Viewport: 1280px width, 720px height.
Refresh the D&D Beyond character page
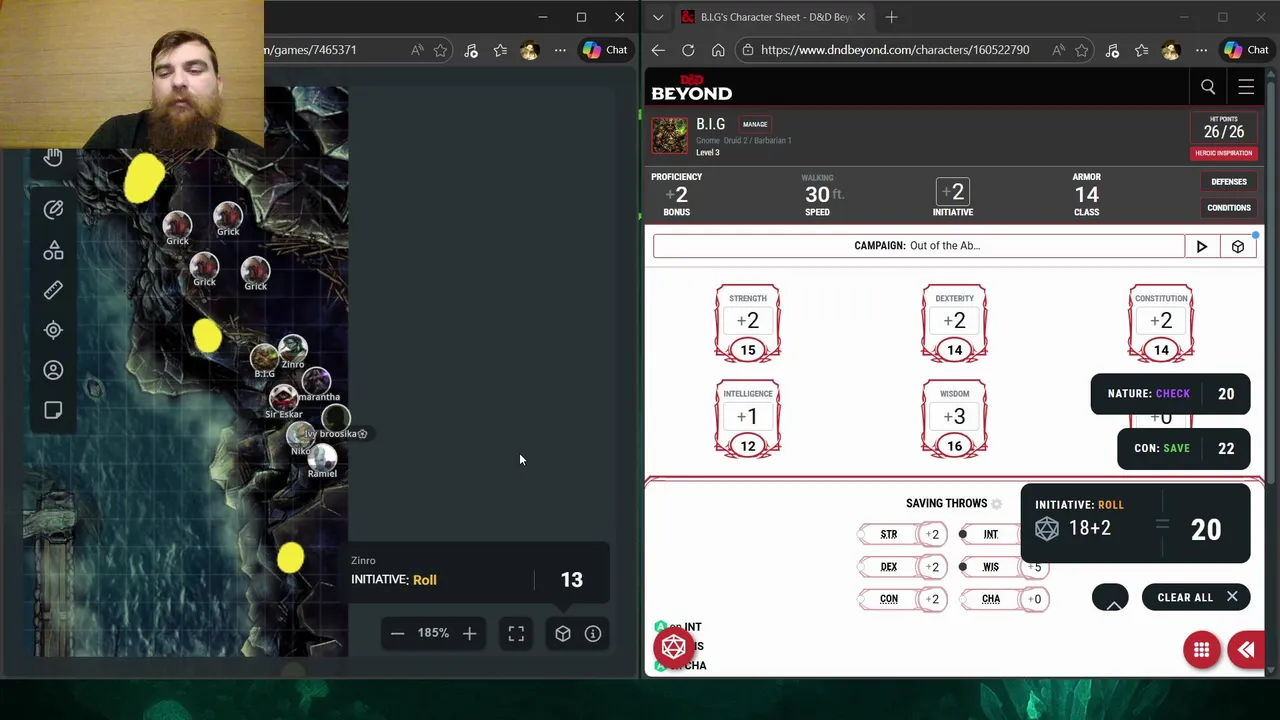tap(688, 50)
